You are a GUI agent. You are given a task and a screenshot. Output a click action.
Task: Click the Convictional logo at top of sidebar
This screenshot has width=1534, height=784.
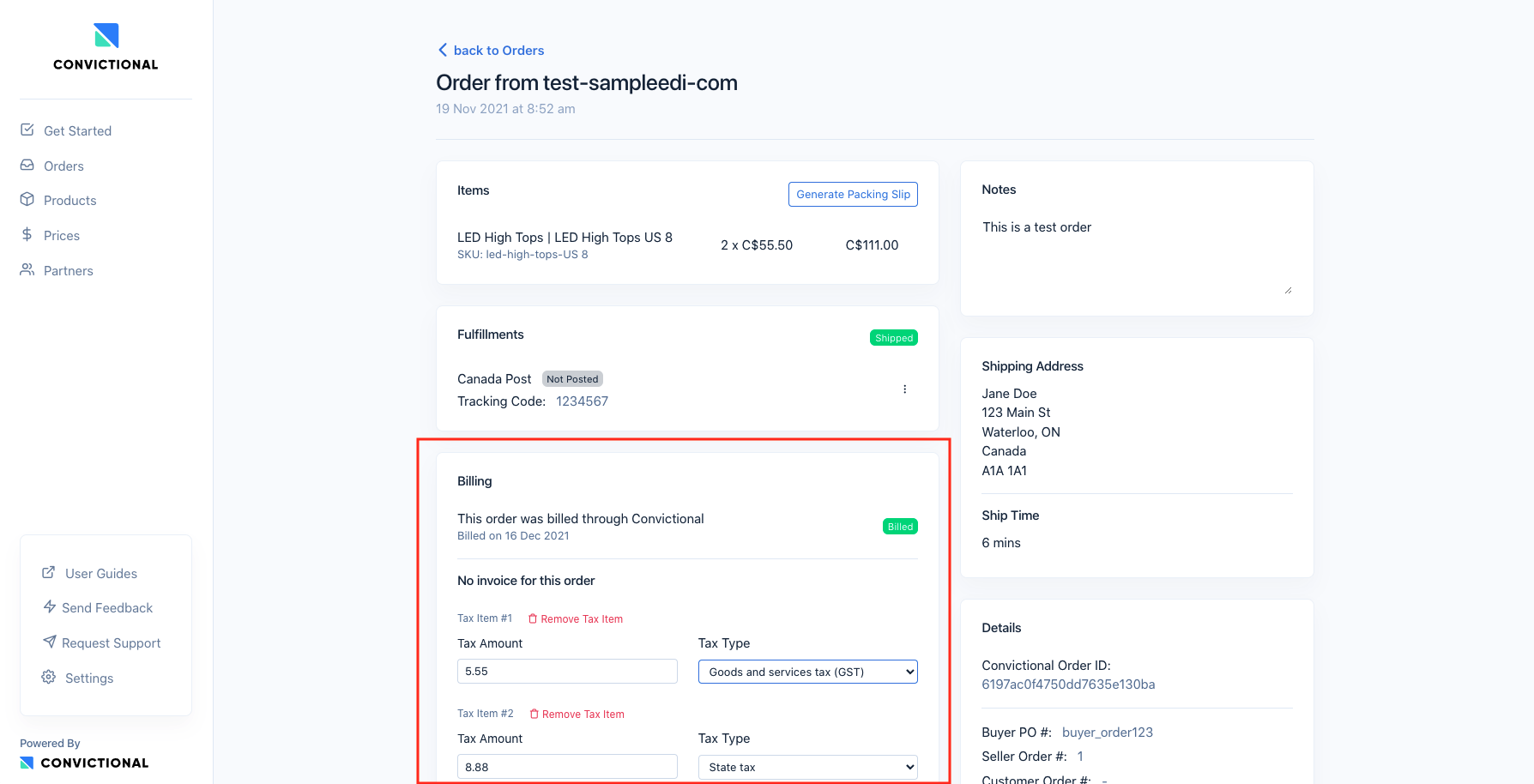click(x=106, y=46)
